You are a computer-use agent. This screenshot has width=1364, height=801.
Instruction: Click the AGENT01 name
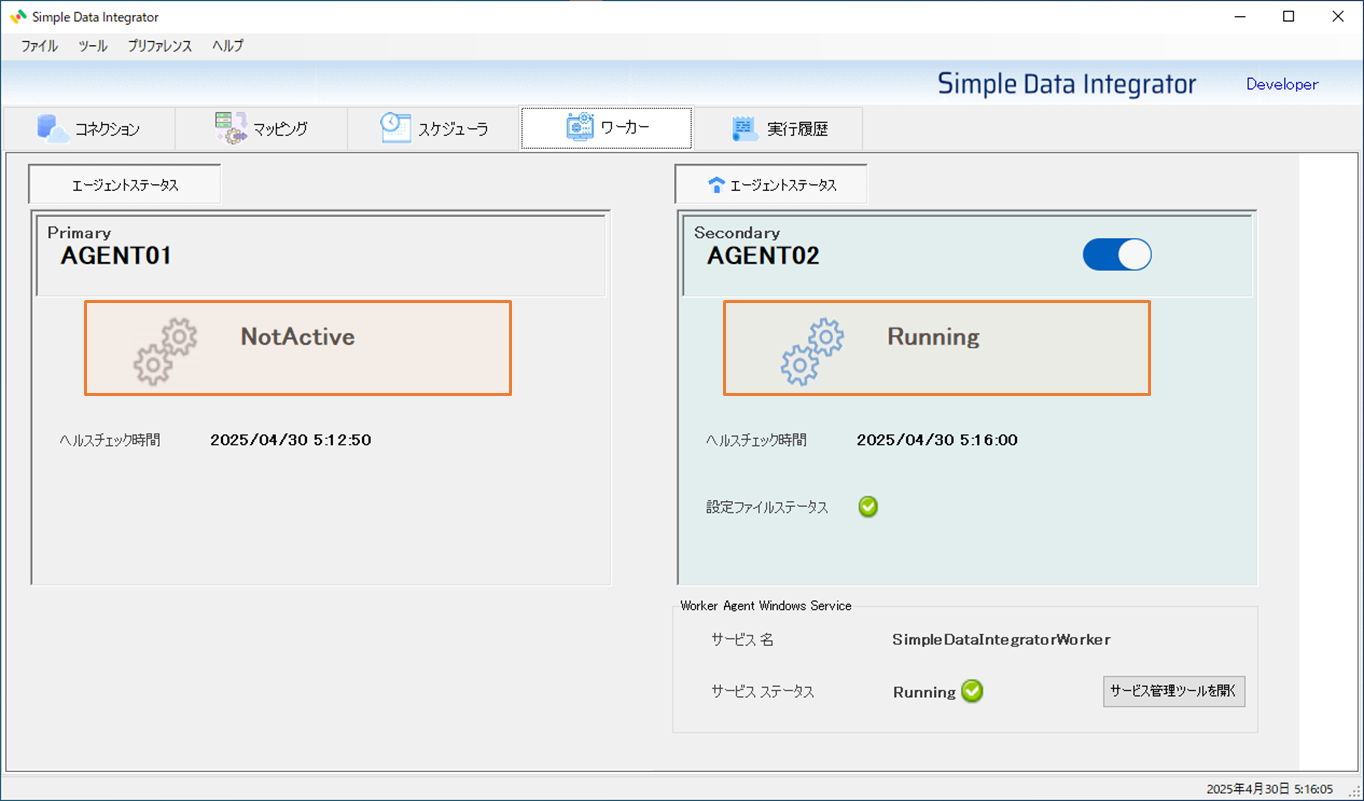click(x=116, y=256)
